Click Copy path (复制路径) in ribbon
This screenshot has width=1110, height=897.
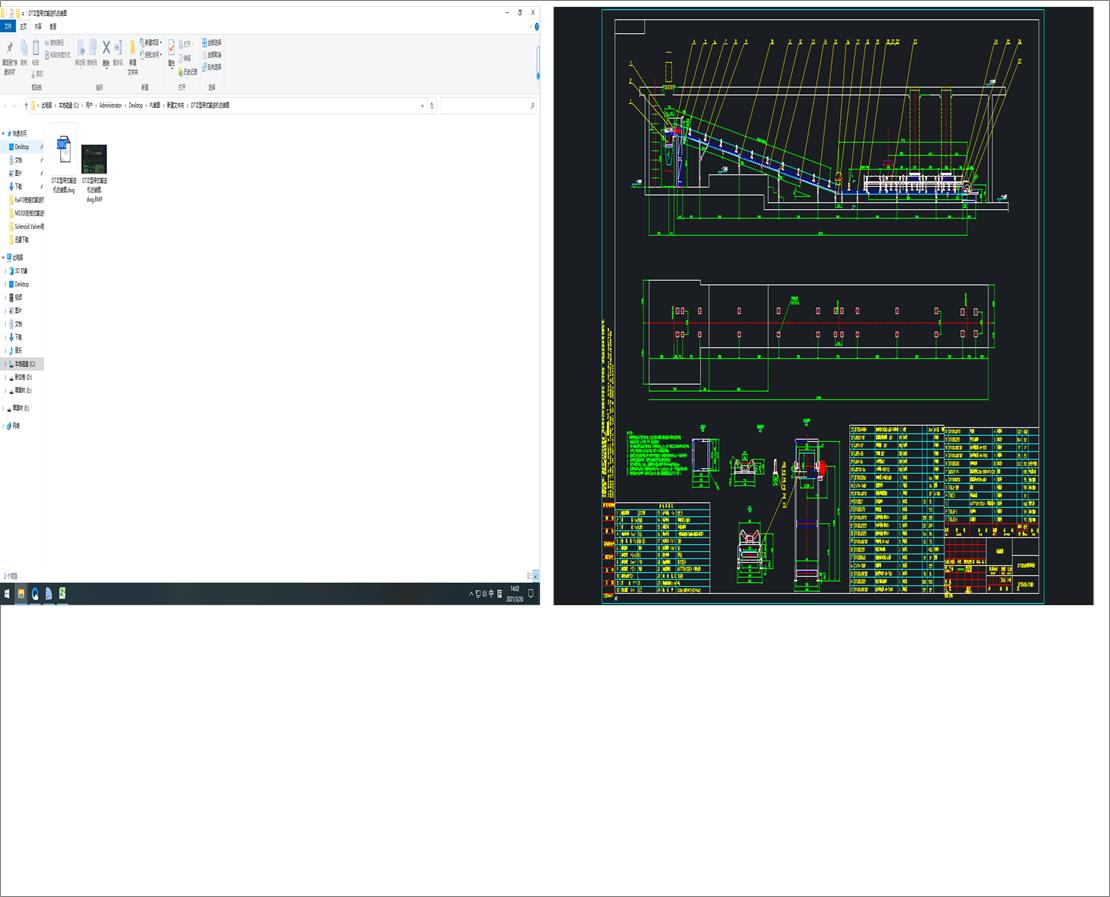point(56,42)
